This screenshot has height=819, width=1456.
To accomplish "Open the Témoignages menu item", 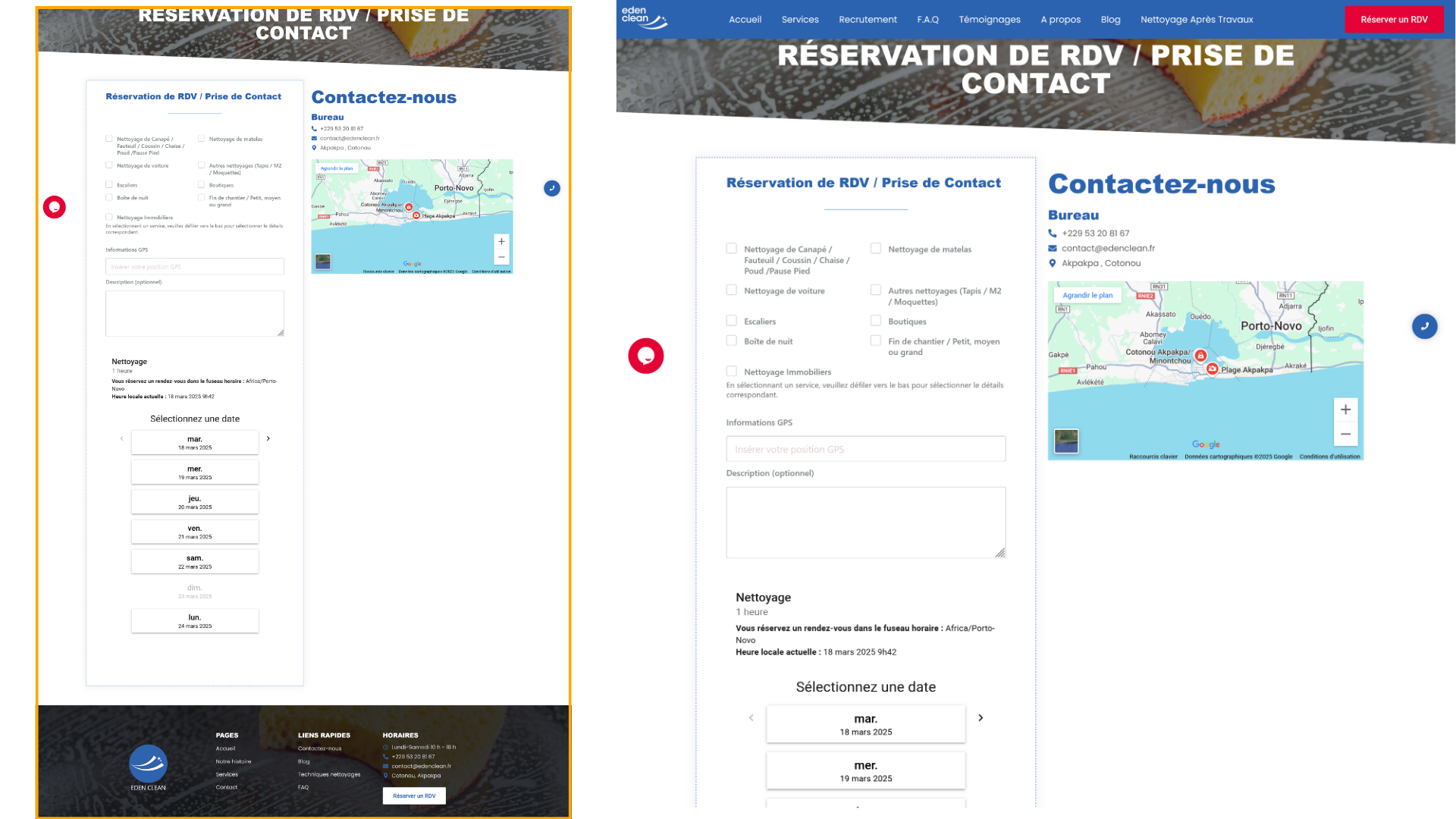I will [x=989, y=20].
